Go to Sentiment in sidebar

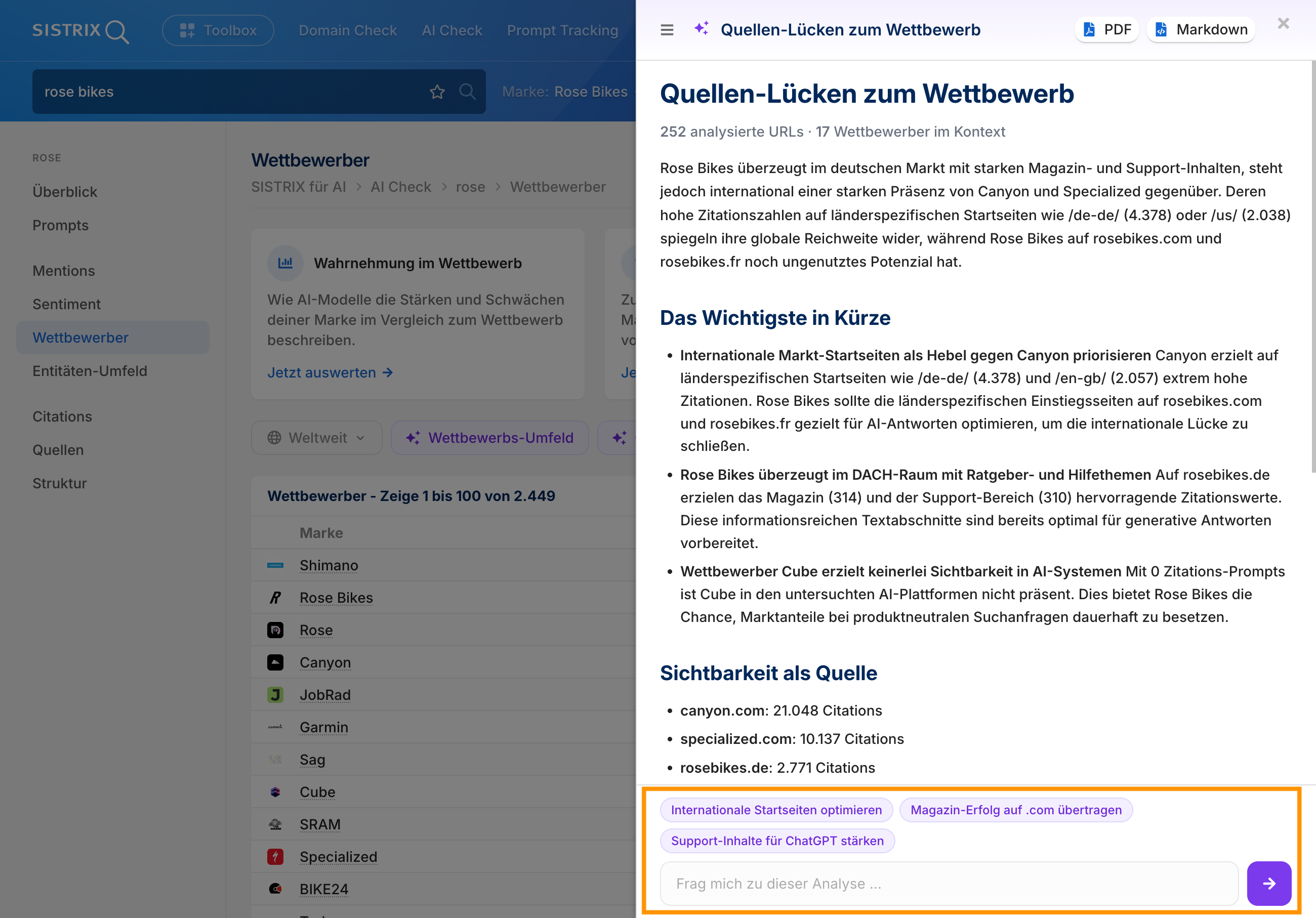(x=66, y=304)
